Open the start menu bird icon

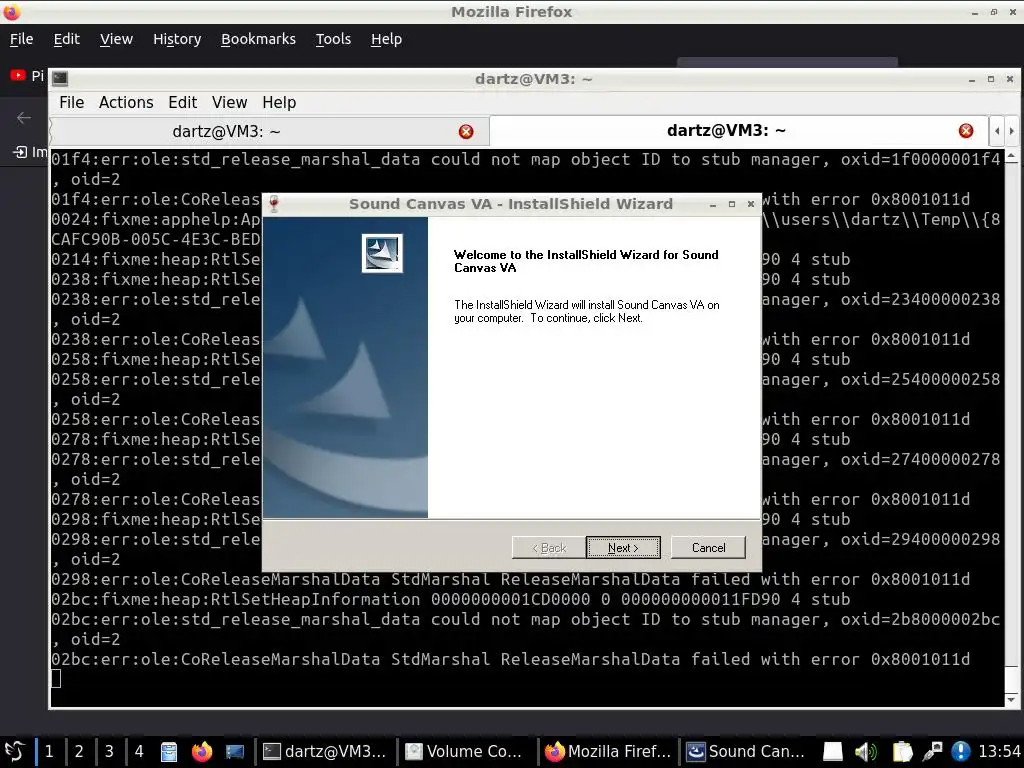click(x=14, y=752)
